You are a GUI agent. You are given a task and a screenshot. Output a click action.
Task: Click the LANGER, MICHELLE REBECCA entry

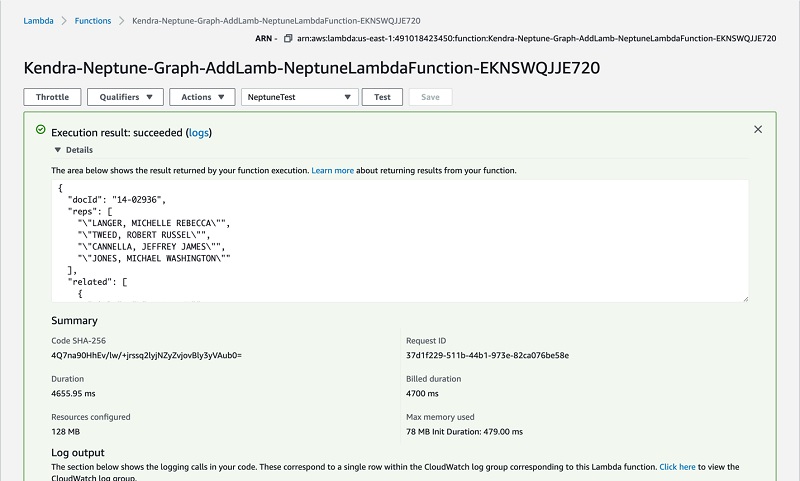click(154, 223)
